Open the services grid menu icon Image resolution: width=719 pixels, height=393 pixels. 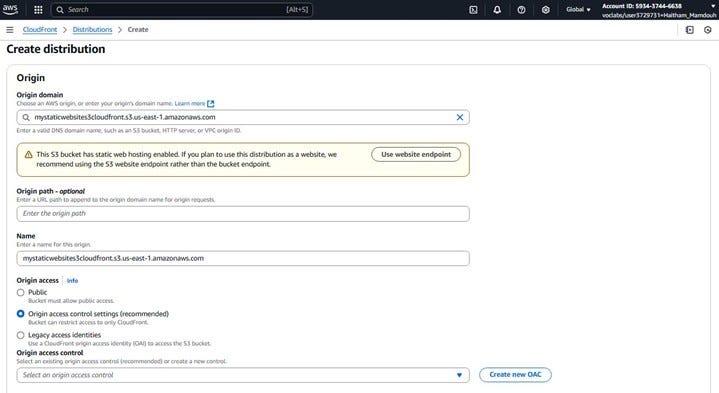point(39,10)
